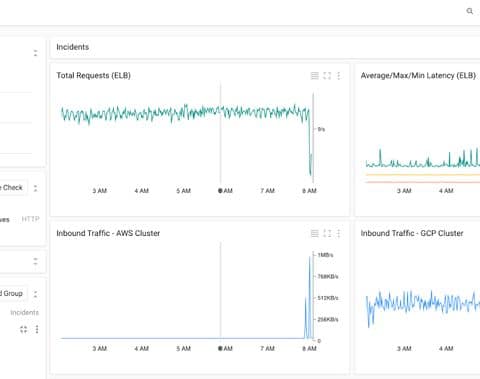The width and height of the screenshot is (480, 379).
Task: Click the Inbound Traffic - GCP Cluster title
Action: 412,233
